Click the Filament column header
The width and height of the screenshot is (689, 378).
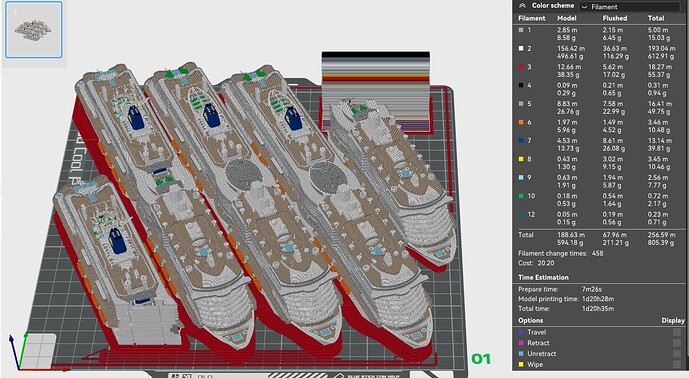click(x=532, y=18)
